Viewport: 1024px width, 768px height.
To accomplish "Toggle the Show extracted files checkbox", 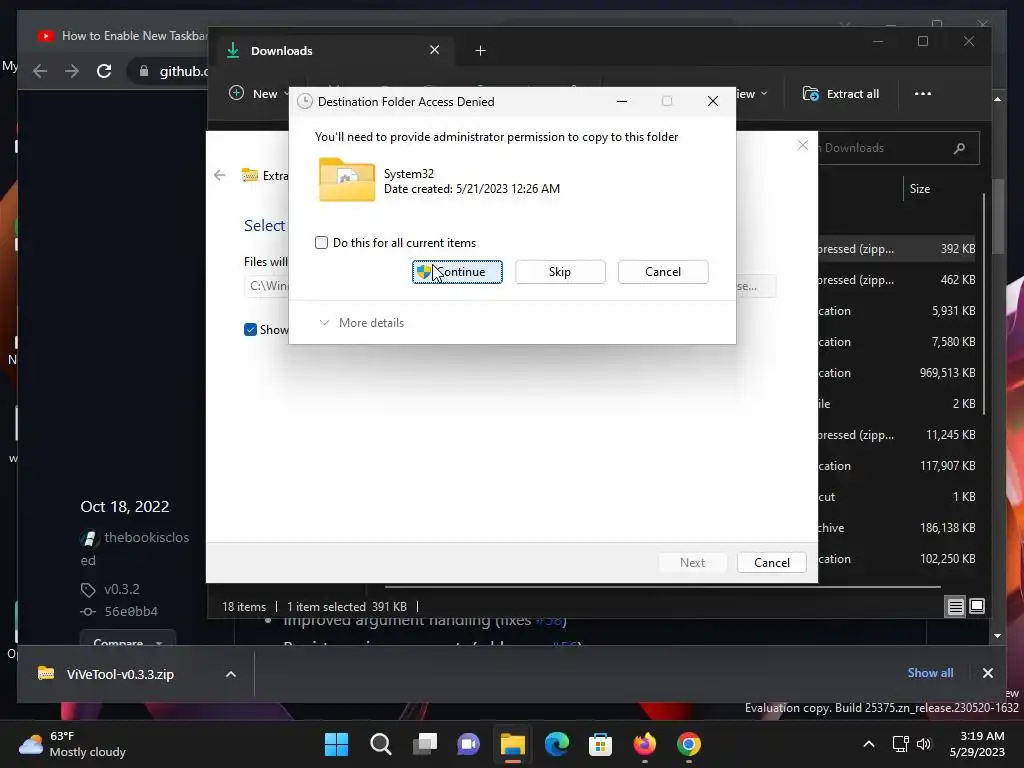I will point(250,330).
